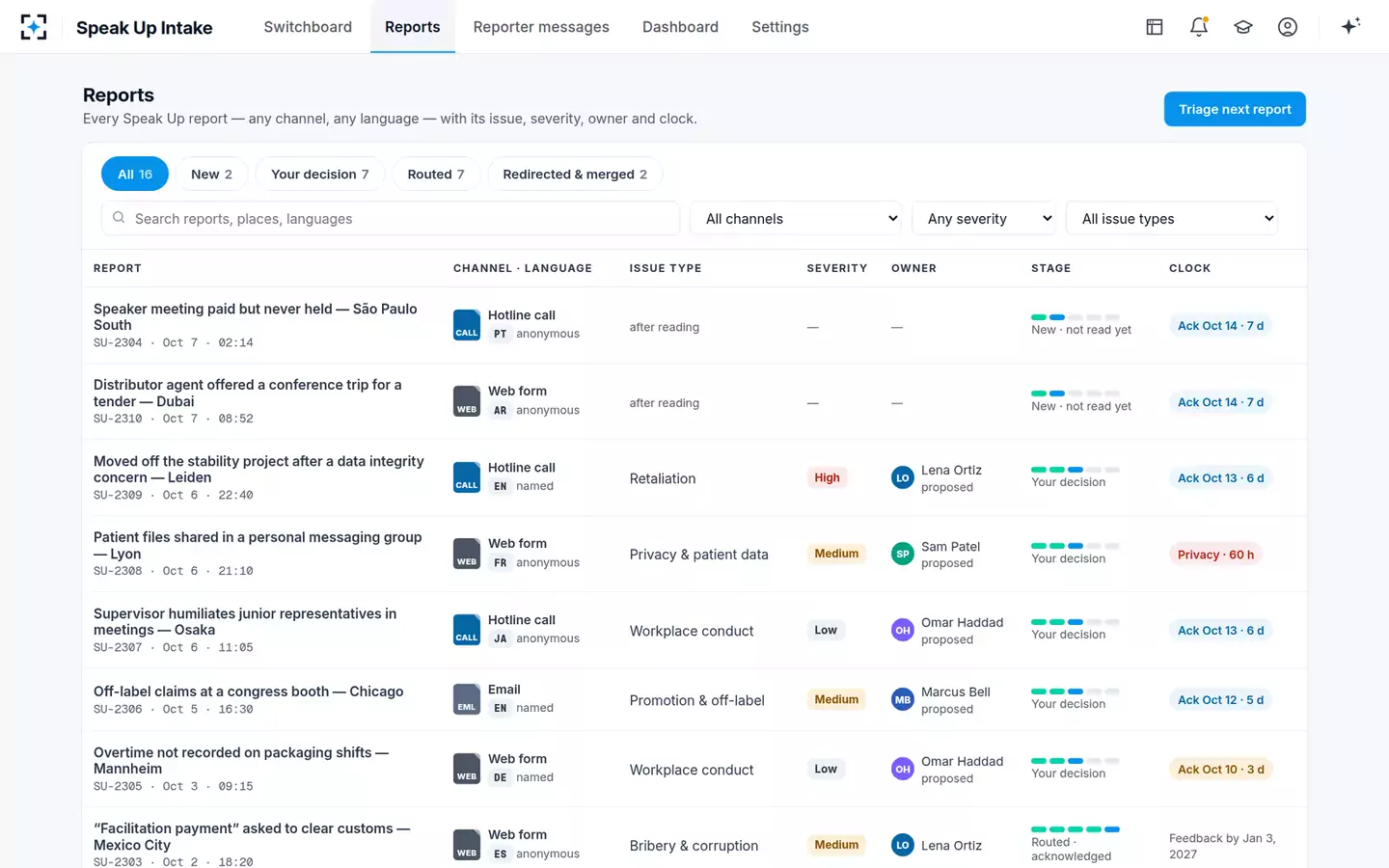
Task: Click EML email icon for Chicago report
Action: [467, 699]
